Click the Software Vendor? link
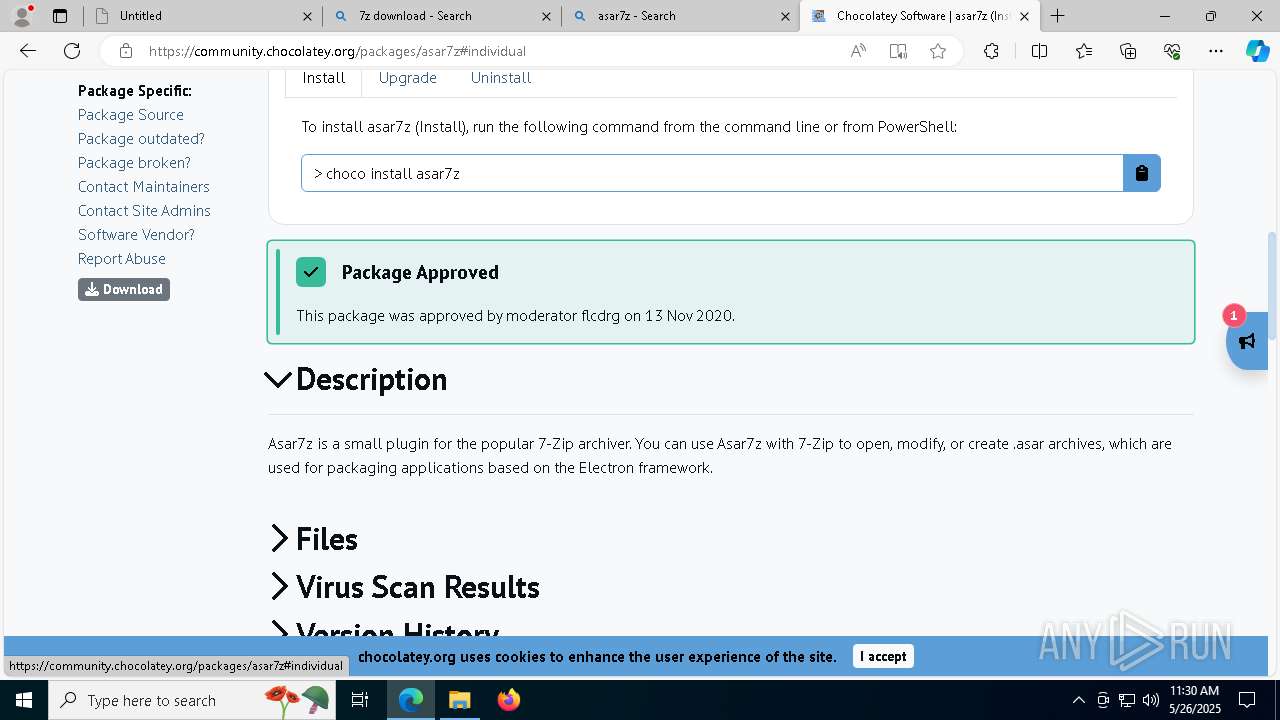1280x720 pixels. point(136,235)
